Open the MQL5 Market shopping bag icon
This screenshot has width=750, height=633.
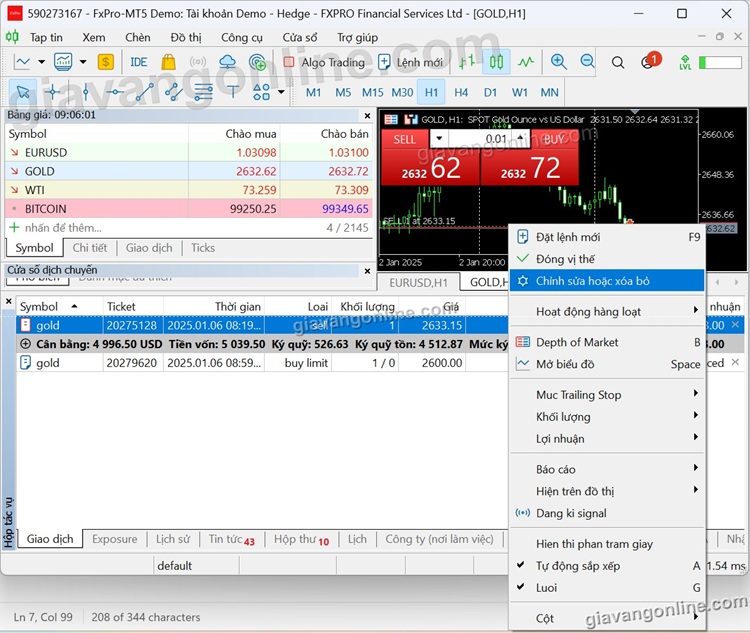click(x=168, y=62)
